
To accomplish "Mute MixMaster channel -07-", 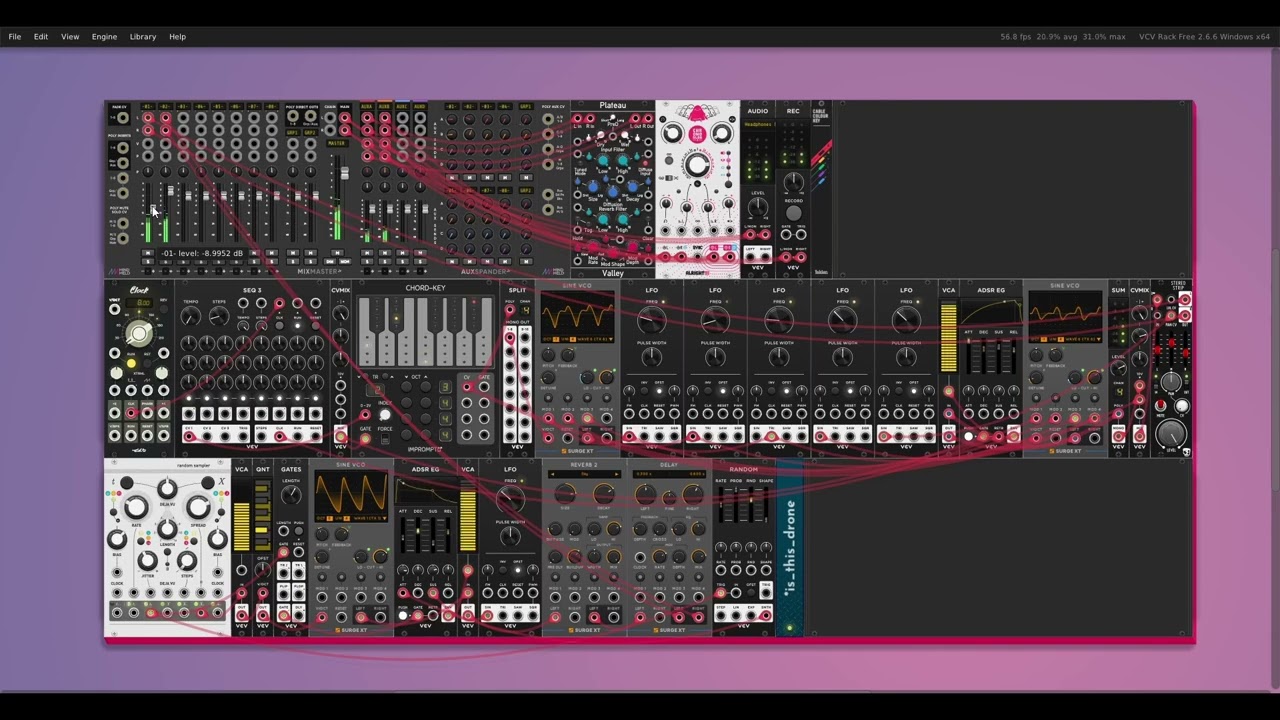I will click(x=254, y=252).
